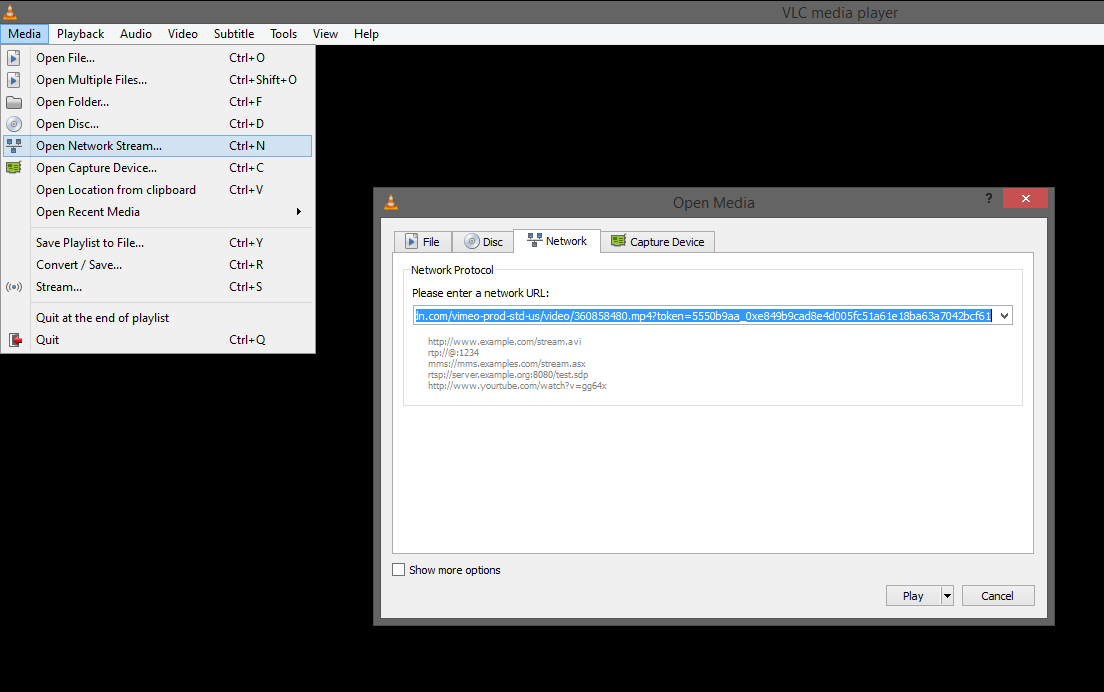The image size is (1104, 692).
Task: Click example "rtp://@:1234"
Action: pyautogui.click(x=453, y=353)
